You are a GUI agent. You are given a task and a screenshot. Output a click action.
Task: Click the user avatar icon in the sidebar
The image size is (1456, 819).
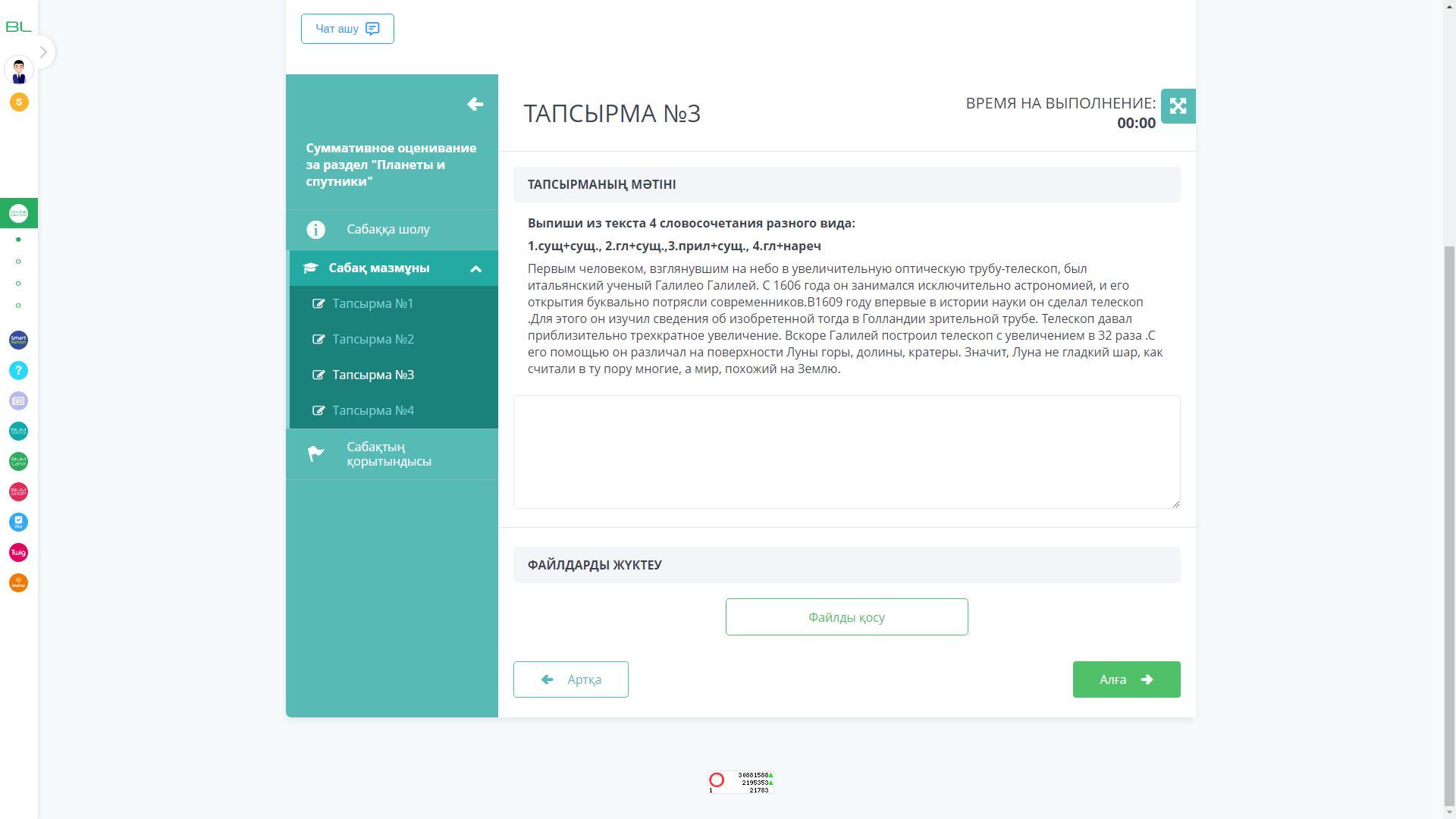point(19,71)
